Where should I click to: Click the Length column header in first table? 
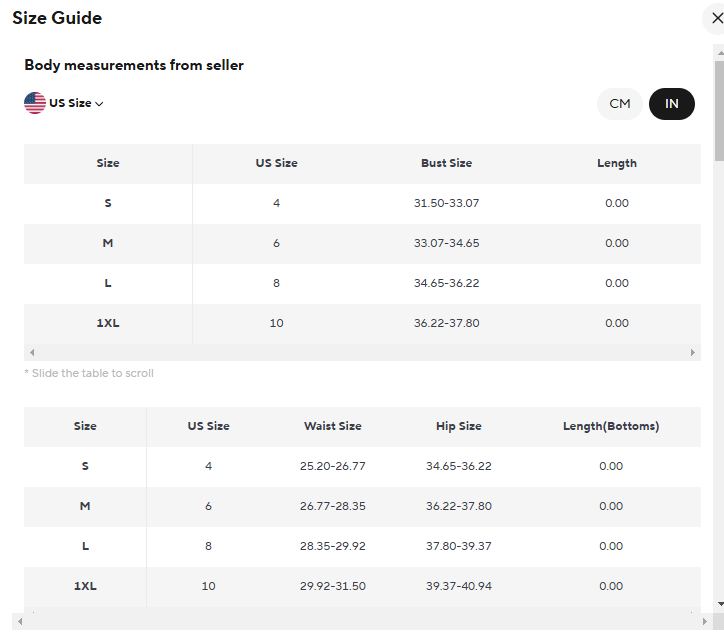(x=617, y=163)
